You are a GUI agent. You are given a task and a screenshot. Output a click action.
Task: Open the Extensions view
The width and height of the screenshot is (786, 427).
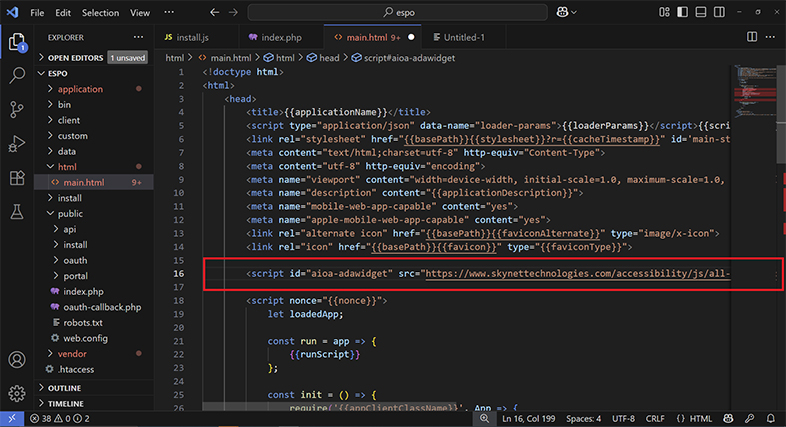17,178
